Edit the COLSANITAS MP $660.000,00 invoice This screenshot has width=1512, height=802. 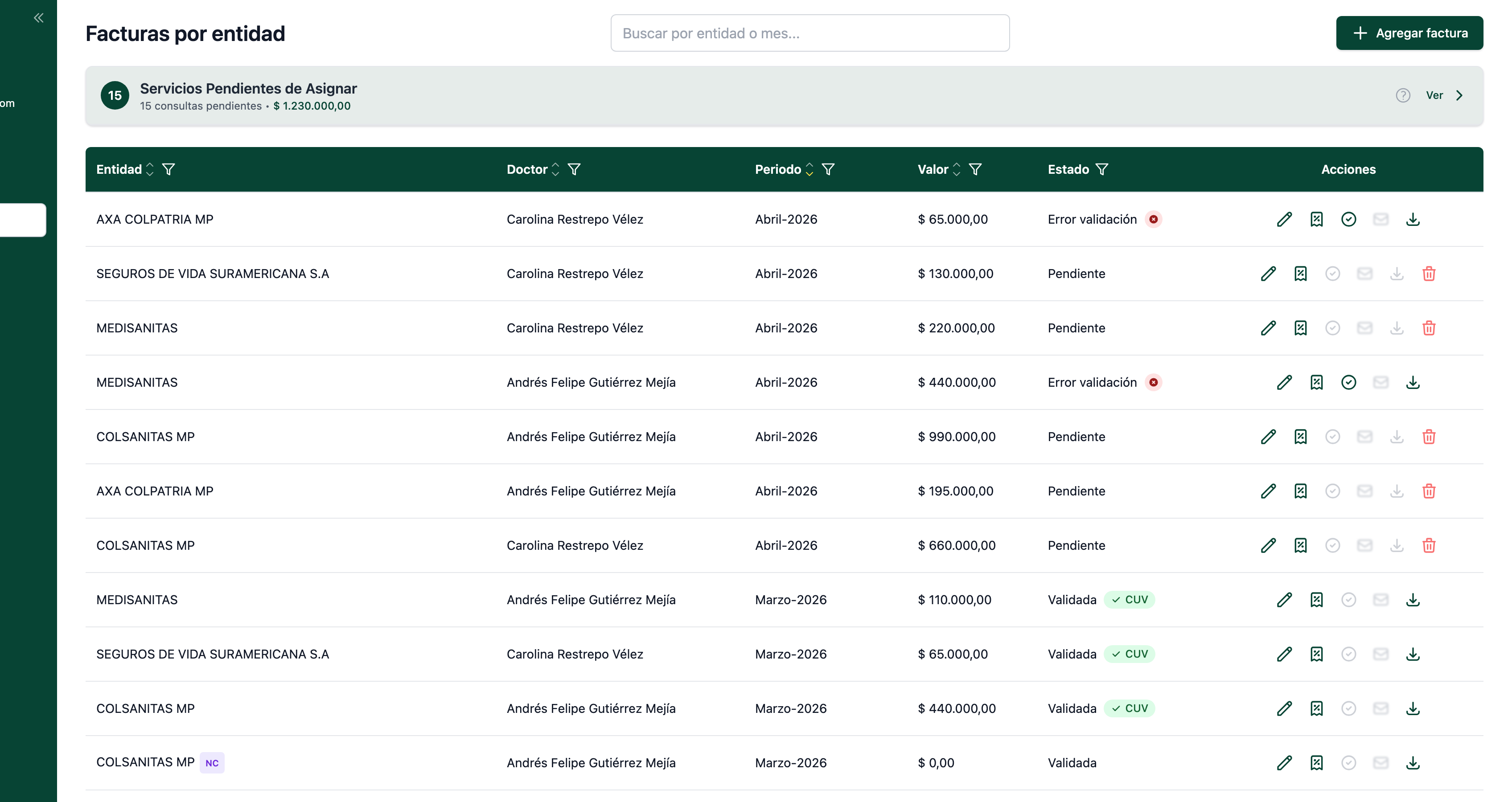point(1269,546)
